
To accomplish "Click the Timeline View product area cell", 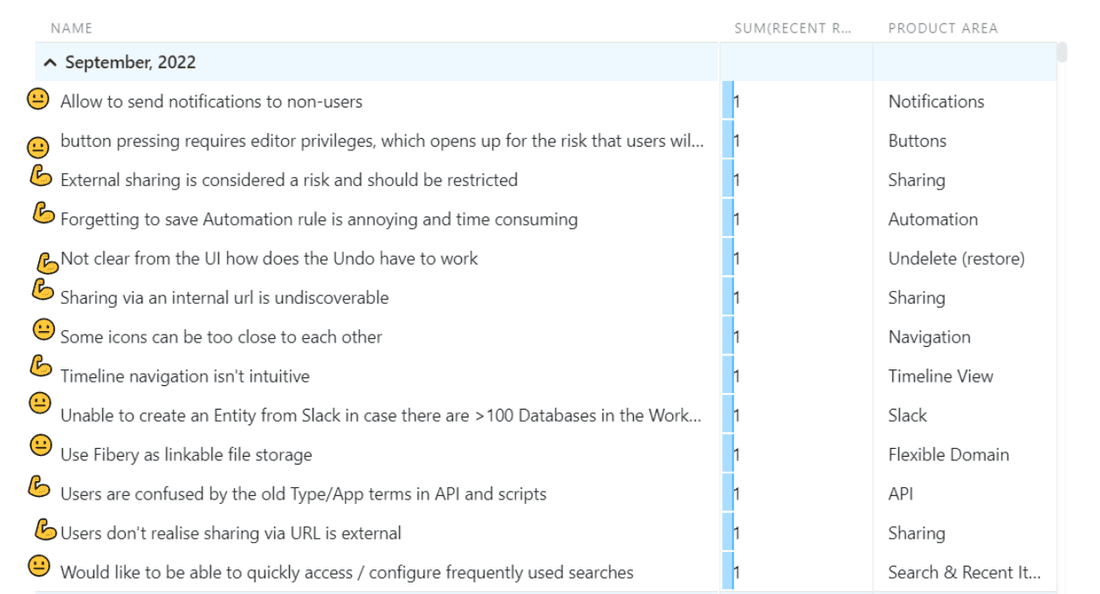I will pos(940,376).
